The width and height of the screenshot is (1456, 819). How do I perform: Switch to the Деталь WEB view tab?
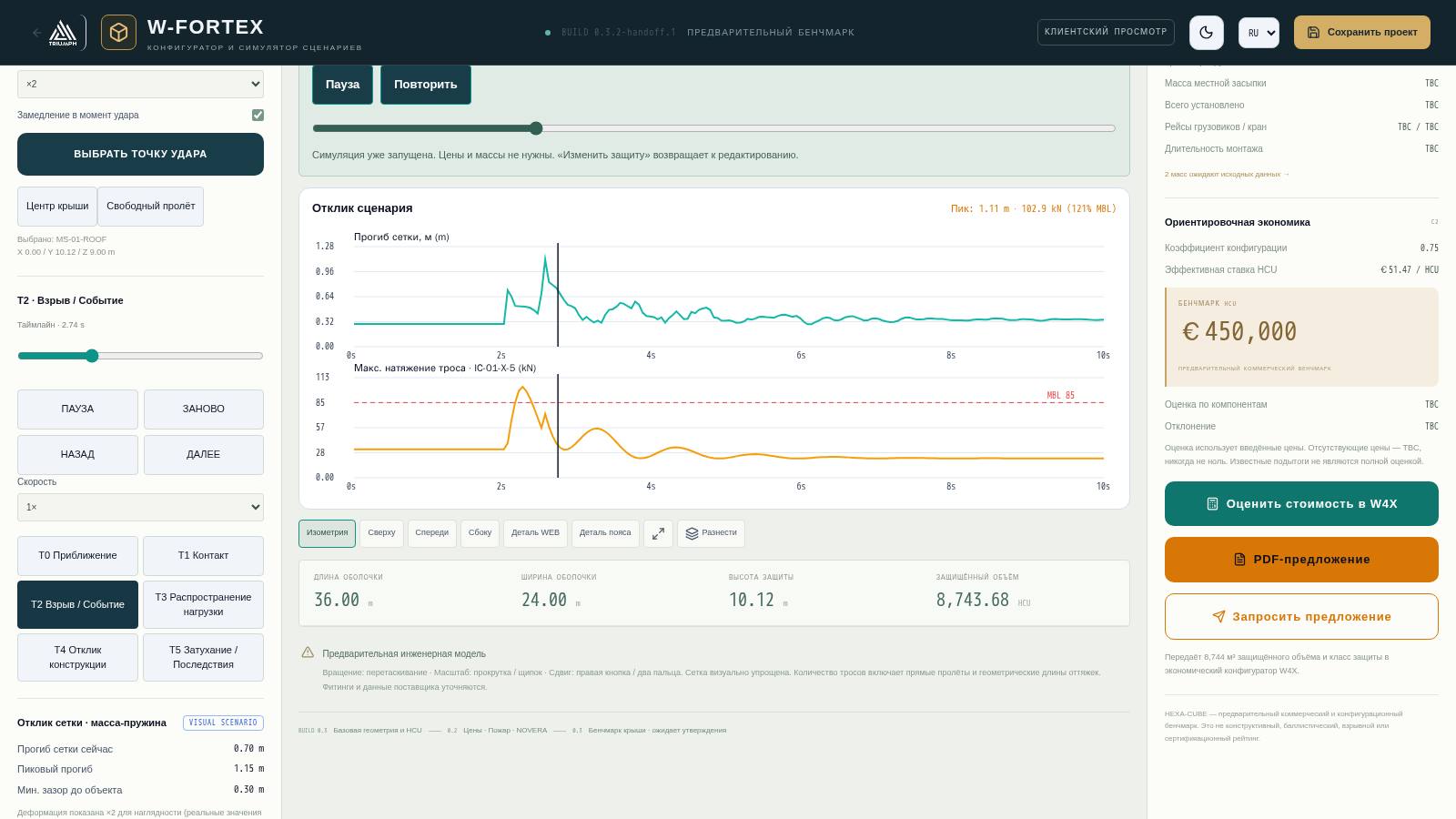click(x=535, y=533)
